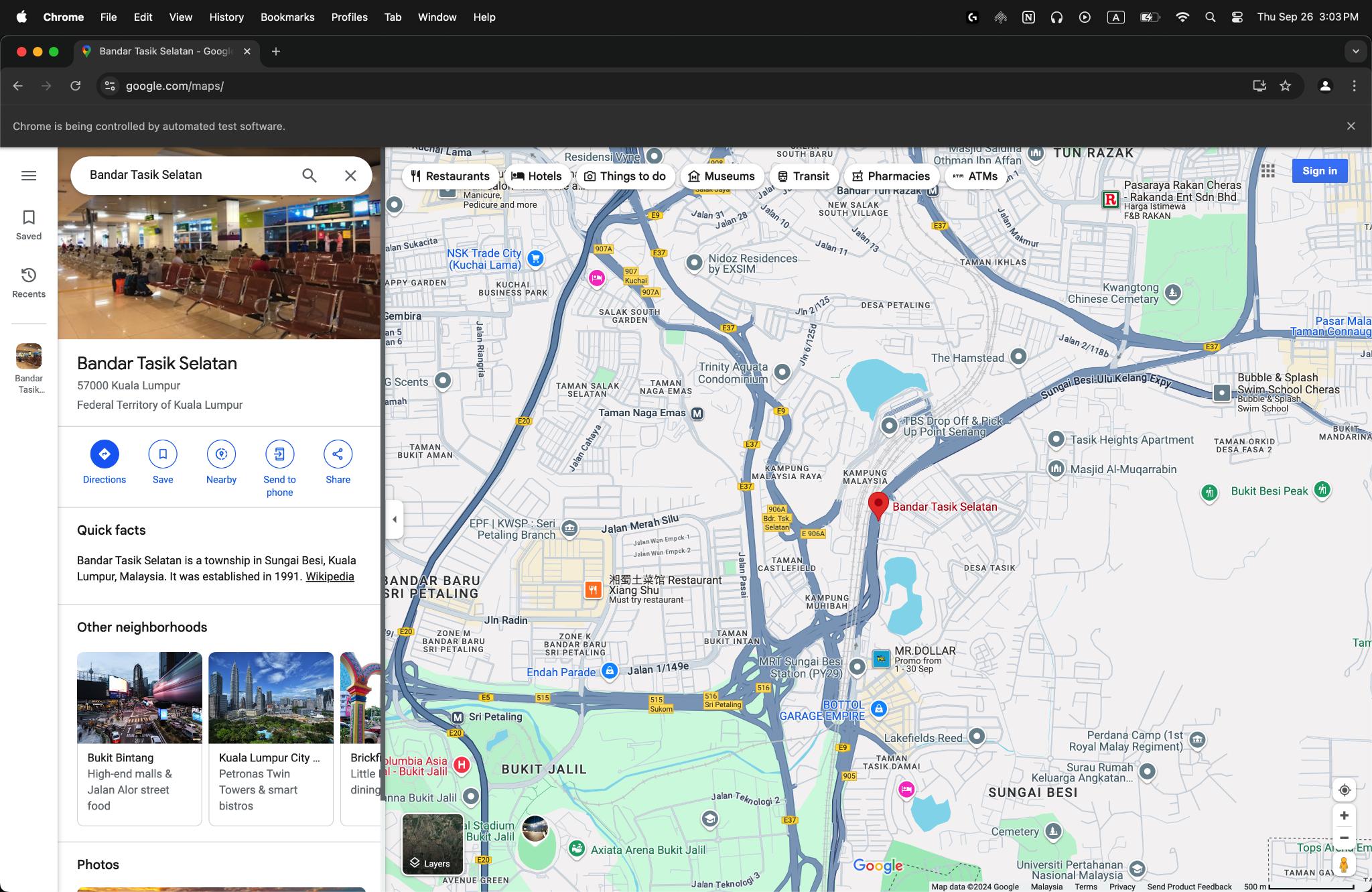Click the search magnifier icon
Image resolution: width=1372 pixels, height=892 pixels.
pos(309,176)
